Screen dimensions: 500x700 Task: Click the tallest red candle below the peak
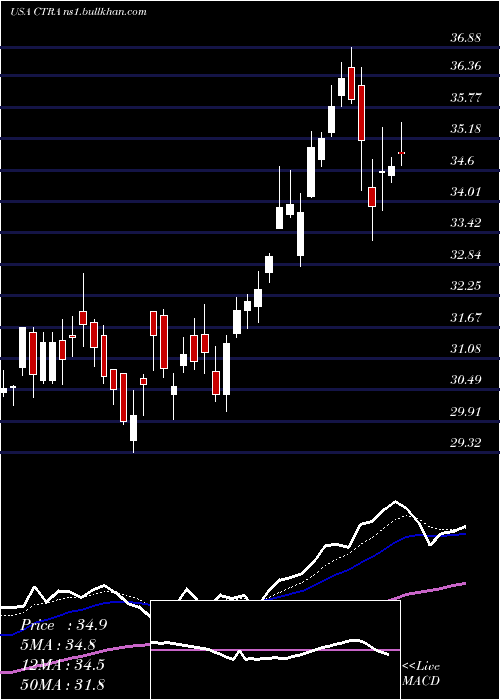(x=361, y=113)
